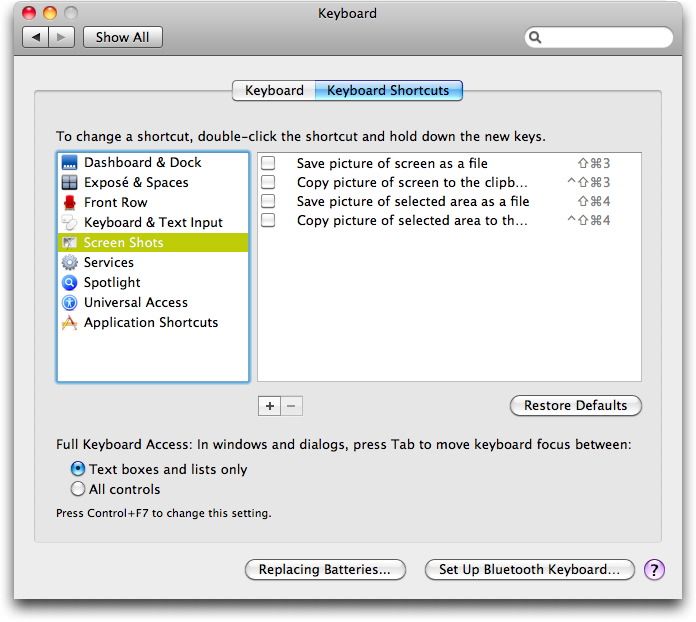Select Text boxes and lists only radio
Screen dimensions: 696x622
click(78, 468)
